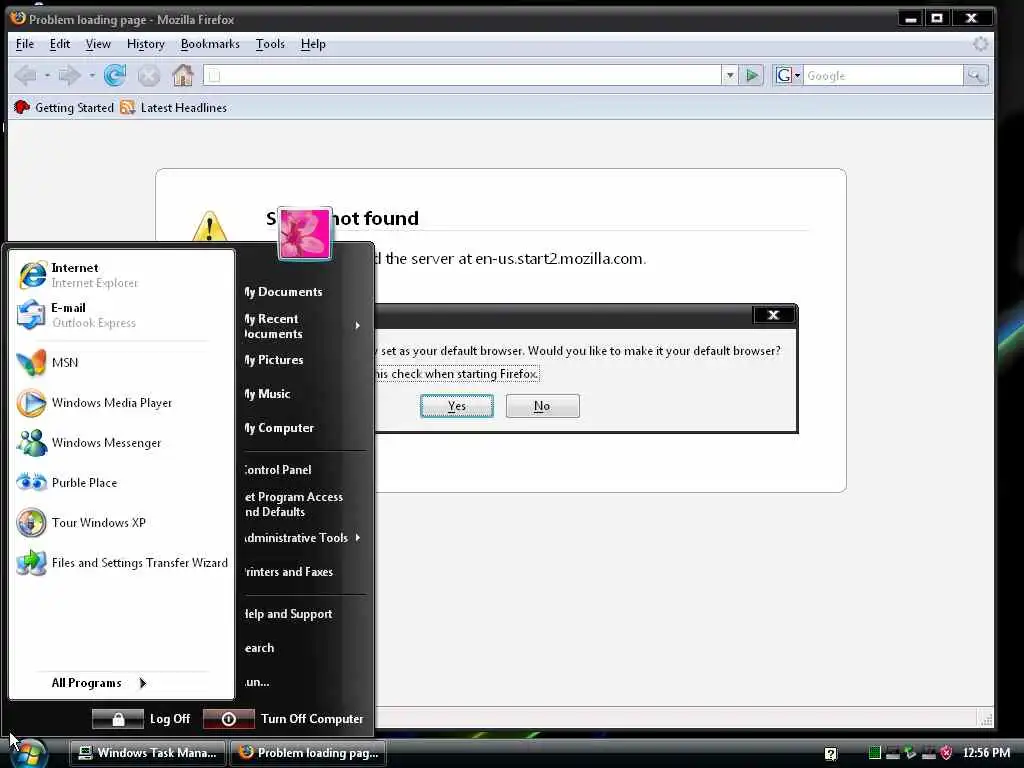Click the Windows Start orb
1024x768 pixels.
(x=29, y=754)
